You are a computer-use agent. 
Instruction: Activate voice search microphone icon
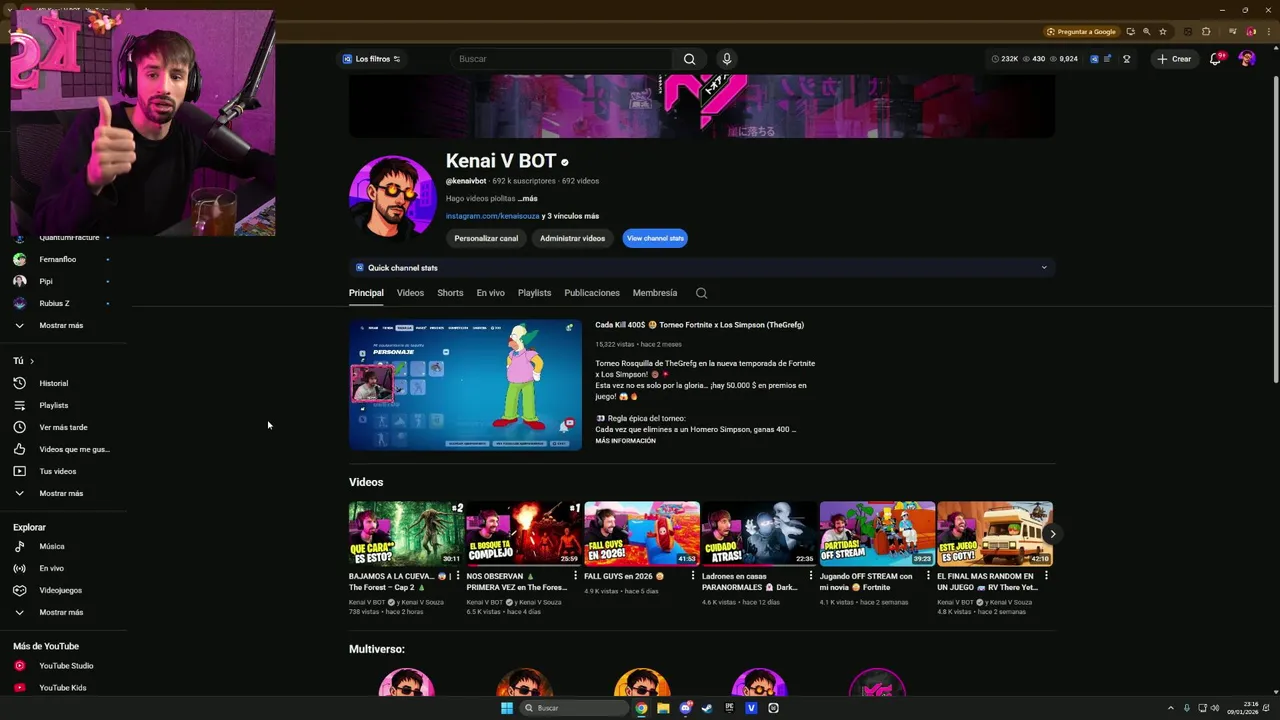coord(727,59)
